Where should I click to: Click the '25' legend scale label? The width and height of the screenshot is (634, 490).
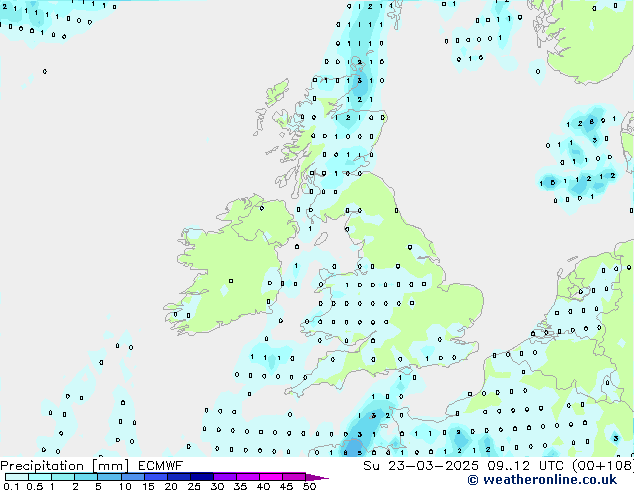click(194, 486)
